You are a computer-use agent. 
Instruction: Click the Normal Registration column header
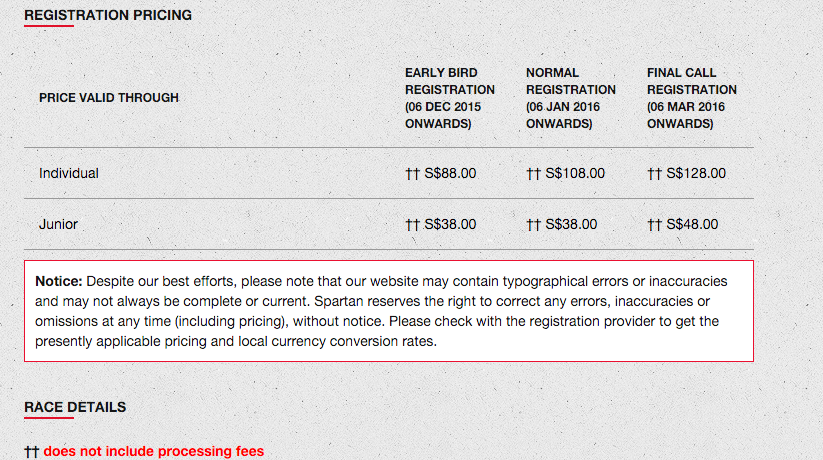coord(571,98)
